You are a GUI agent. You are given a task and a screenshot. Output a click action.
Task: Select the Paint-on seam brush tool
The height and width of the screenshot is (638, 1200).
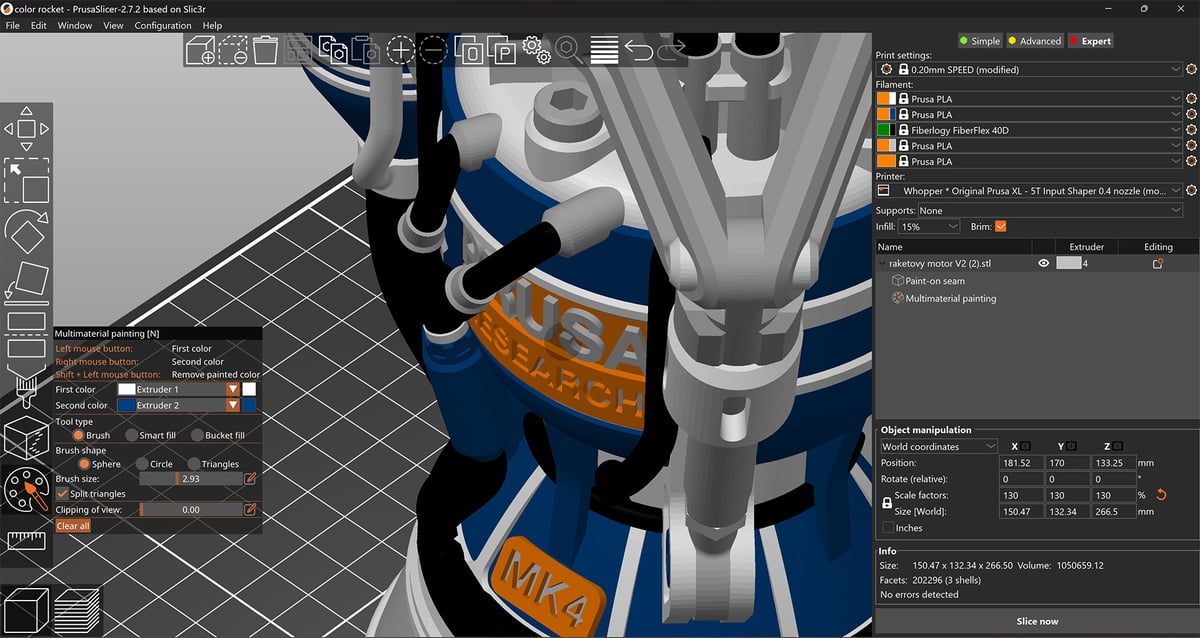tap(27, 388)
